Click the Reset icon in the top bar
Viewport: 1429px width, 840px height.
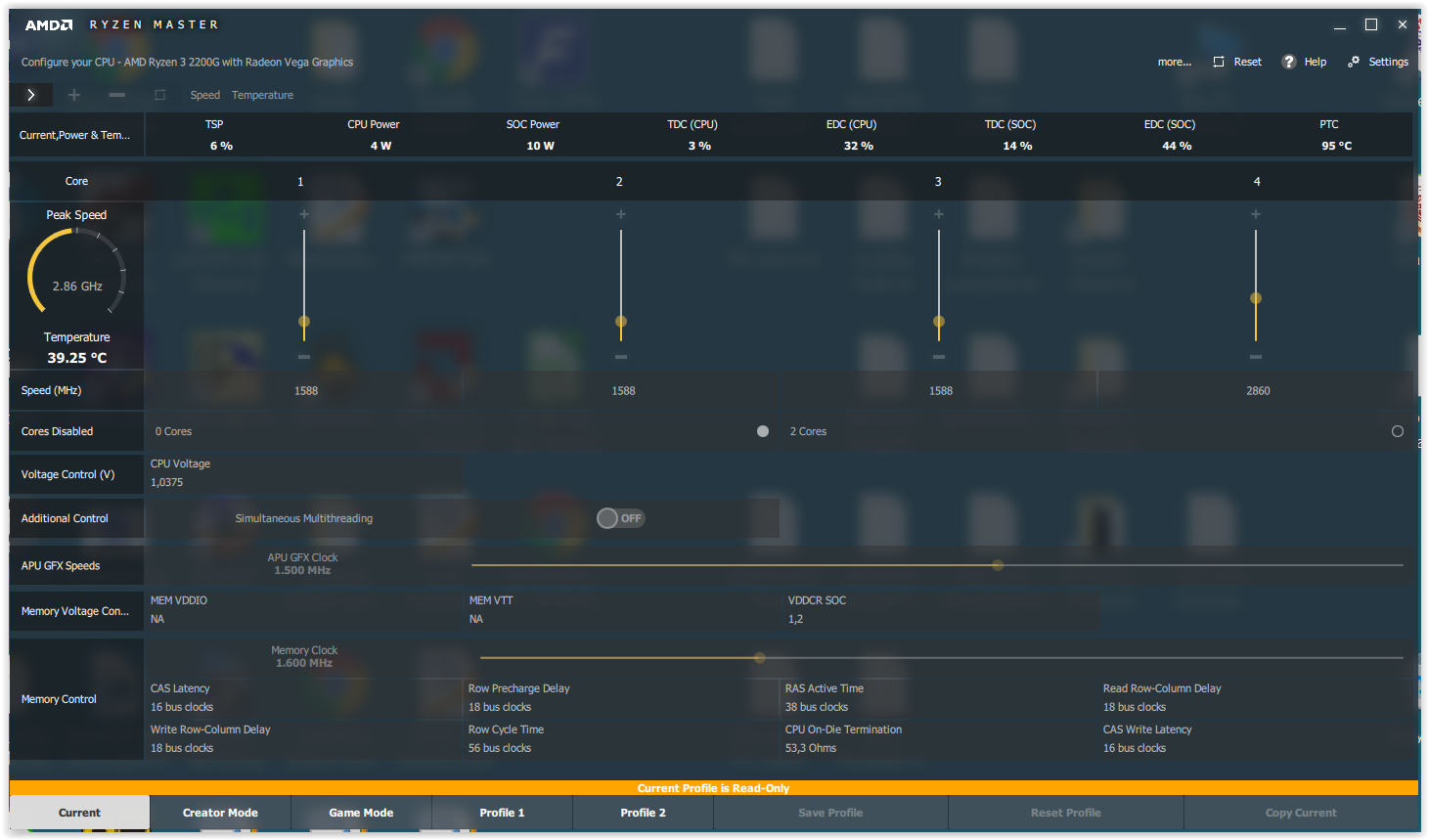tap(1219, 62)
